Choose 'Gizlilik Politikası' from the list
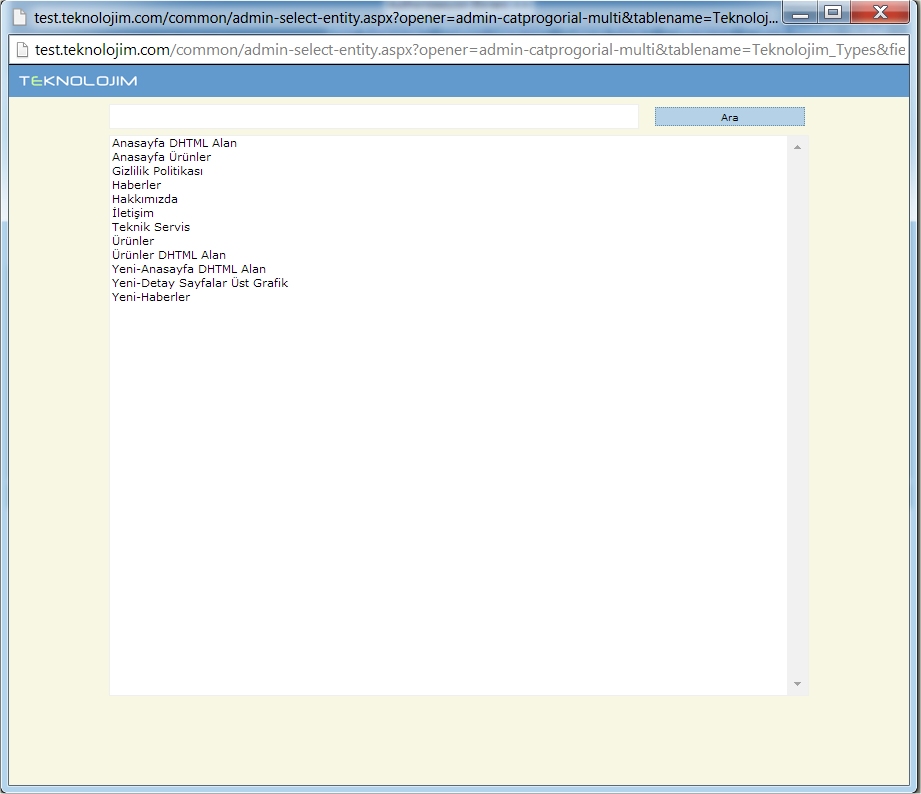This screenshot has width=921, height=794. coord(449,171)
